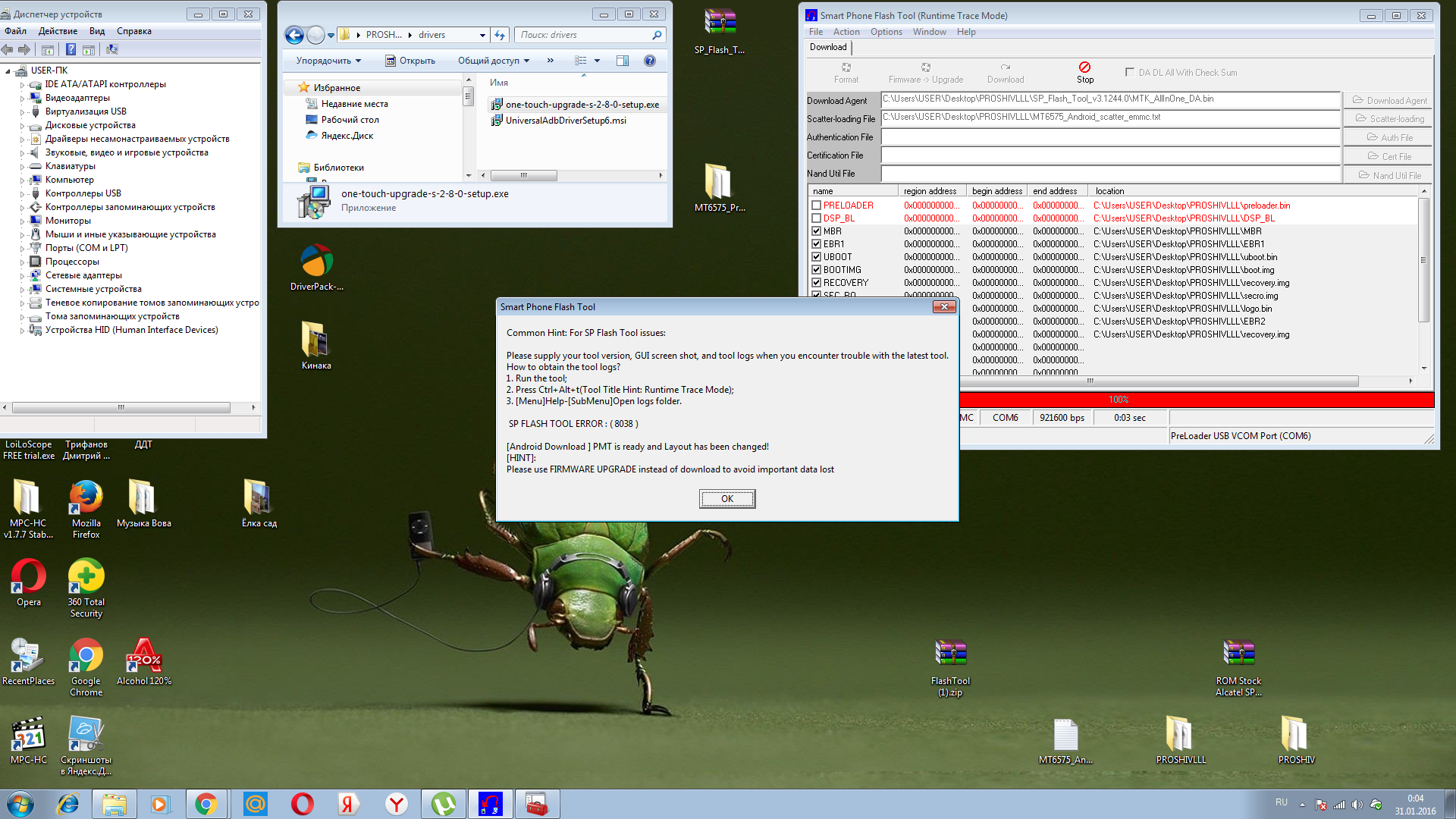
Task: Click the back arrow in Explorer window
Action: 294,35
